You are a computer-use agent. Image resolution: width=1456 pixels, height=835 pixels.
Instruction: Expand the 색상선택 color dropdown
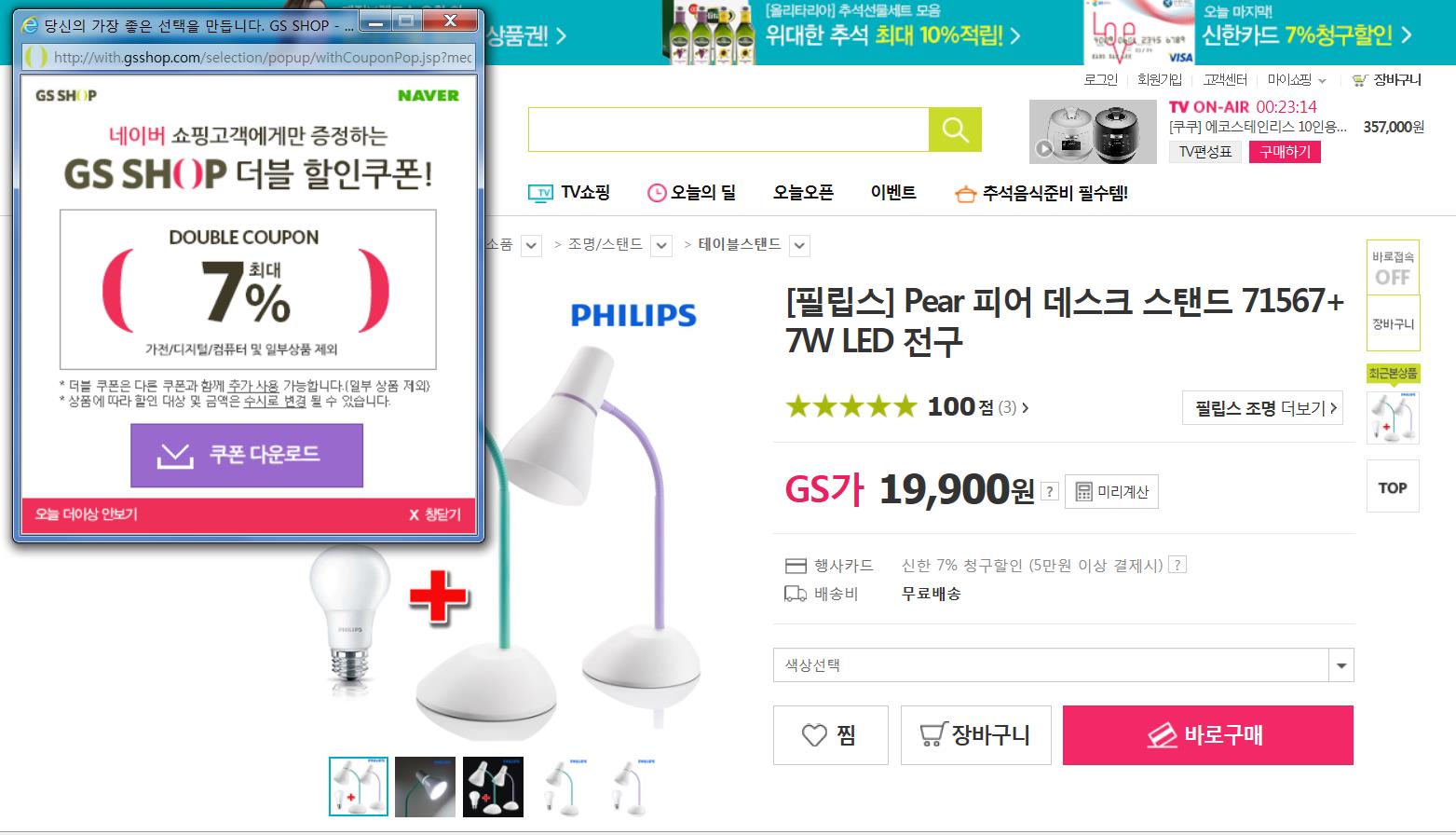(x=1063, y=665)
